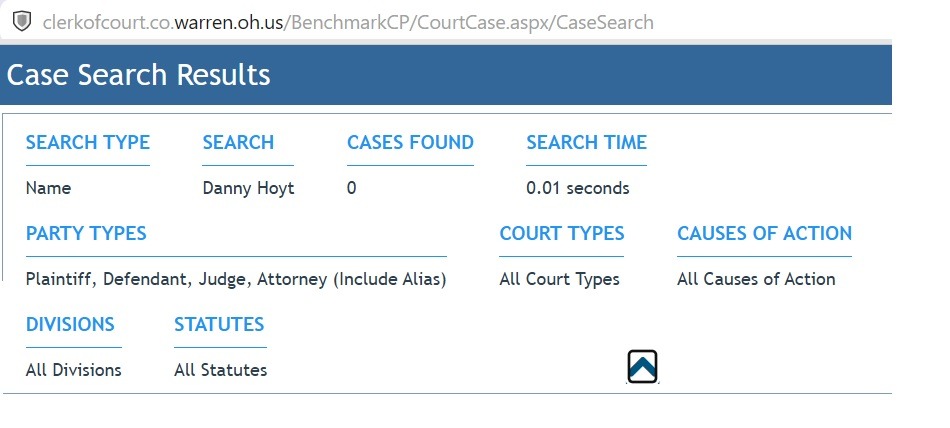Click the PARTY TYPES header

86,233
